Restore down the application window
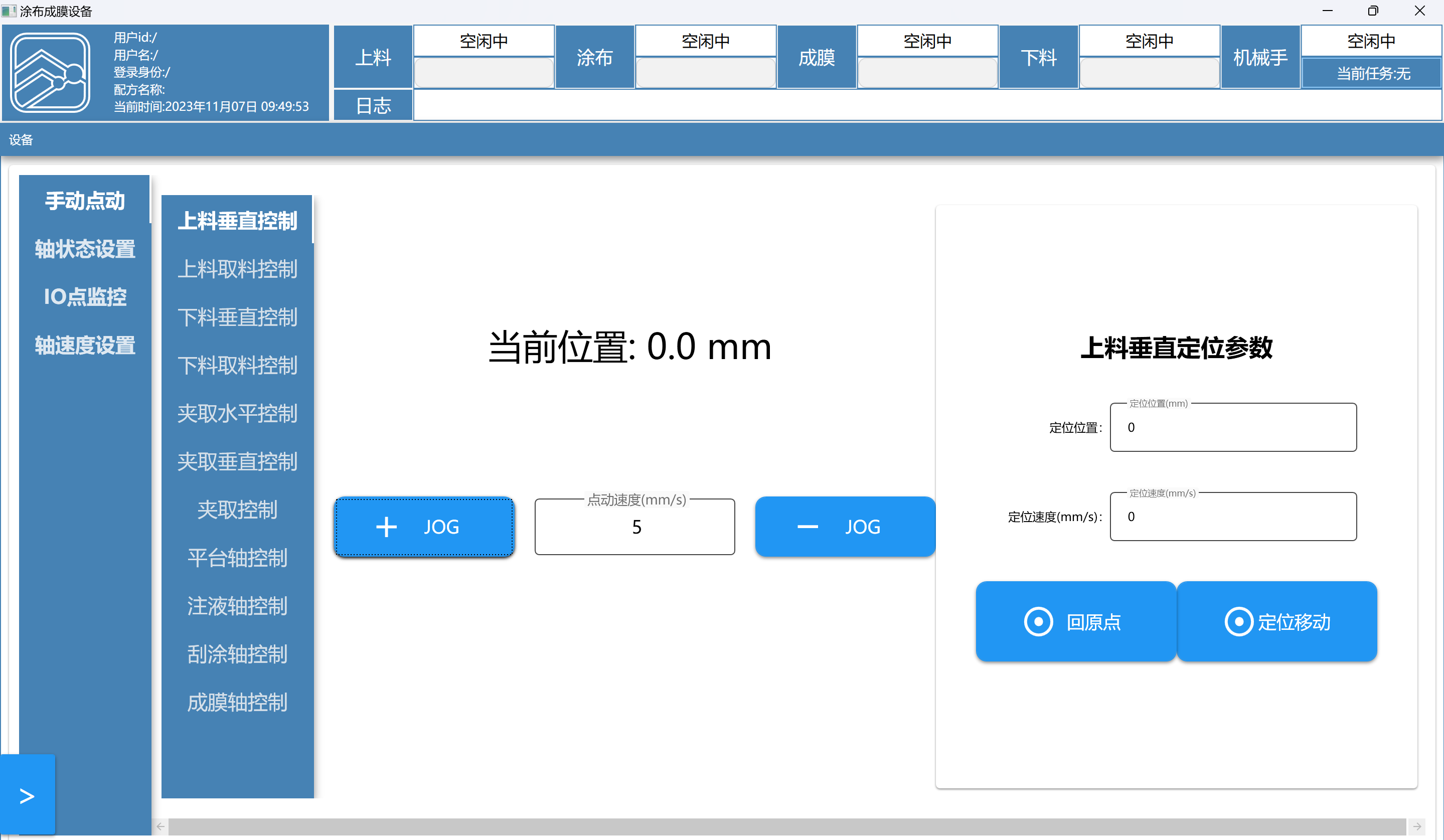 pyautogui.click(x=1373, y=11)
